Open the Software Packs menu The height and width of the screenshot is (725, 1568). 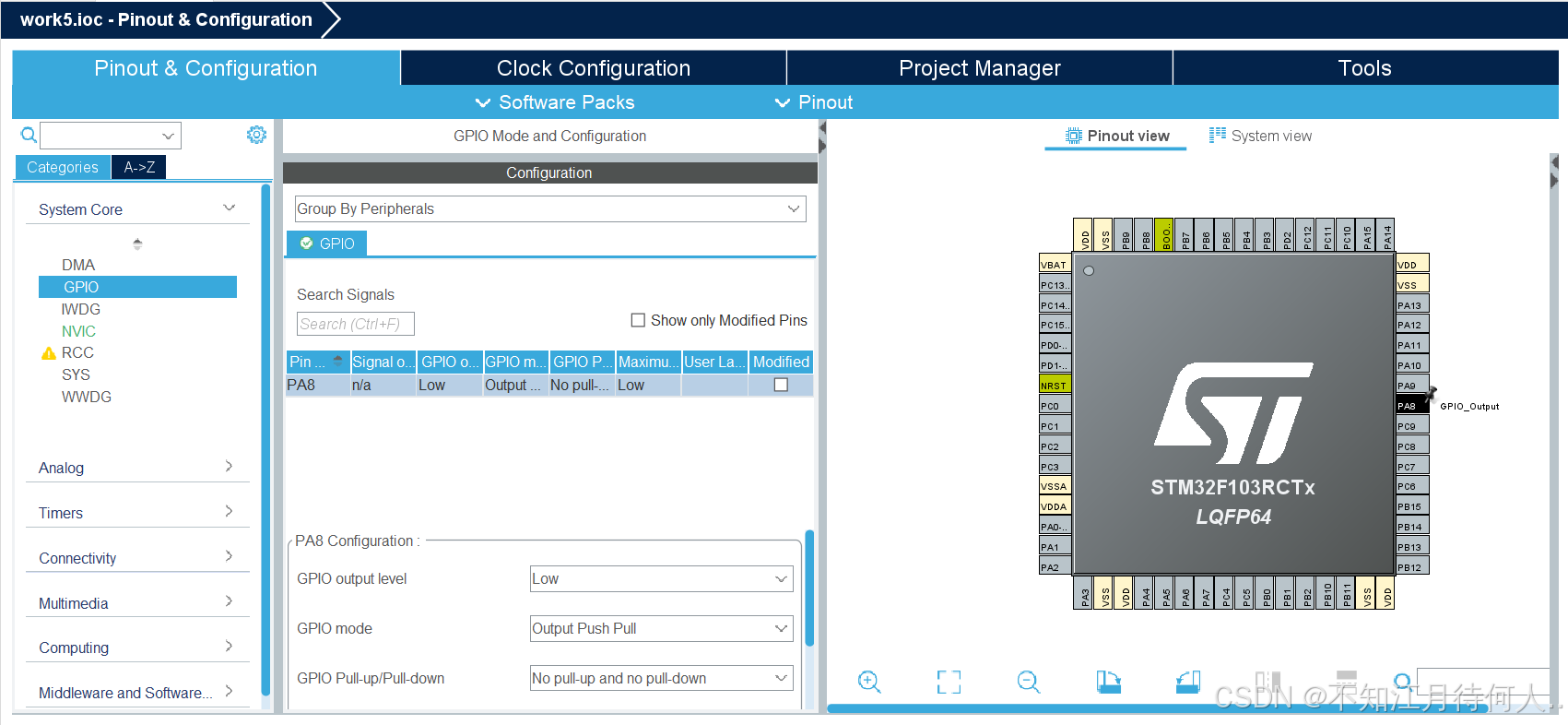(555, 102)
